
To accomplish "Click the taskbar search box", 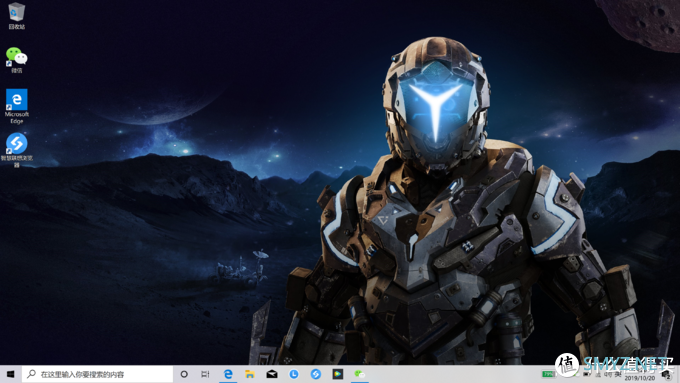I will click(x=98, y=374).
